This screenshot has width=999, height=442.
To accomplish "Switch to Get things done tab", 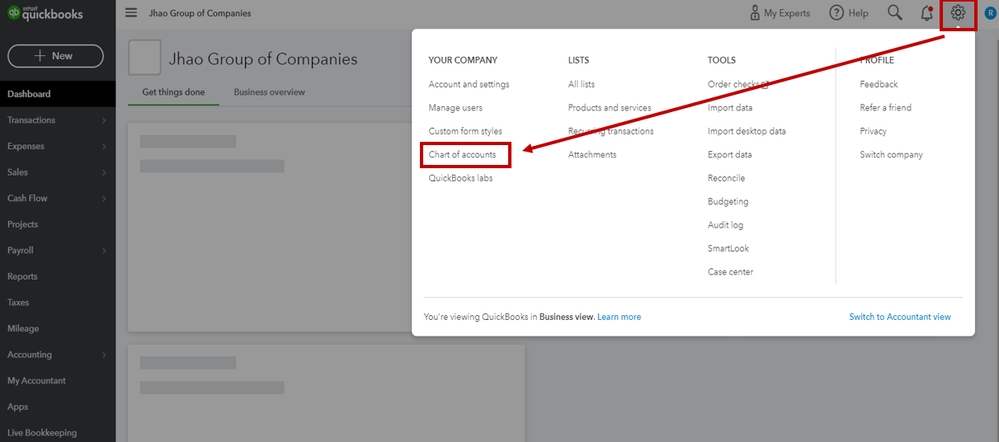I will click(173, 92).
